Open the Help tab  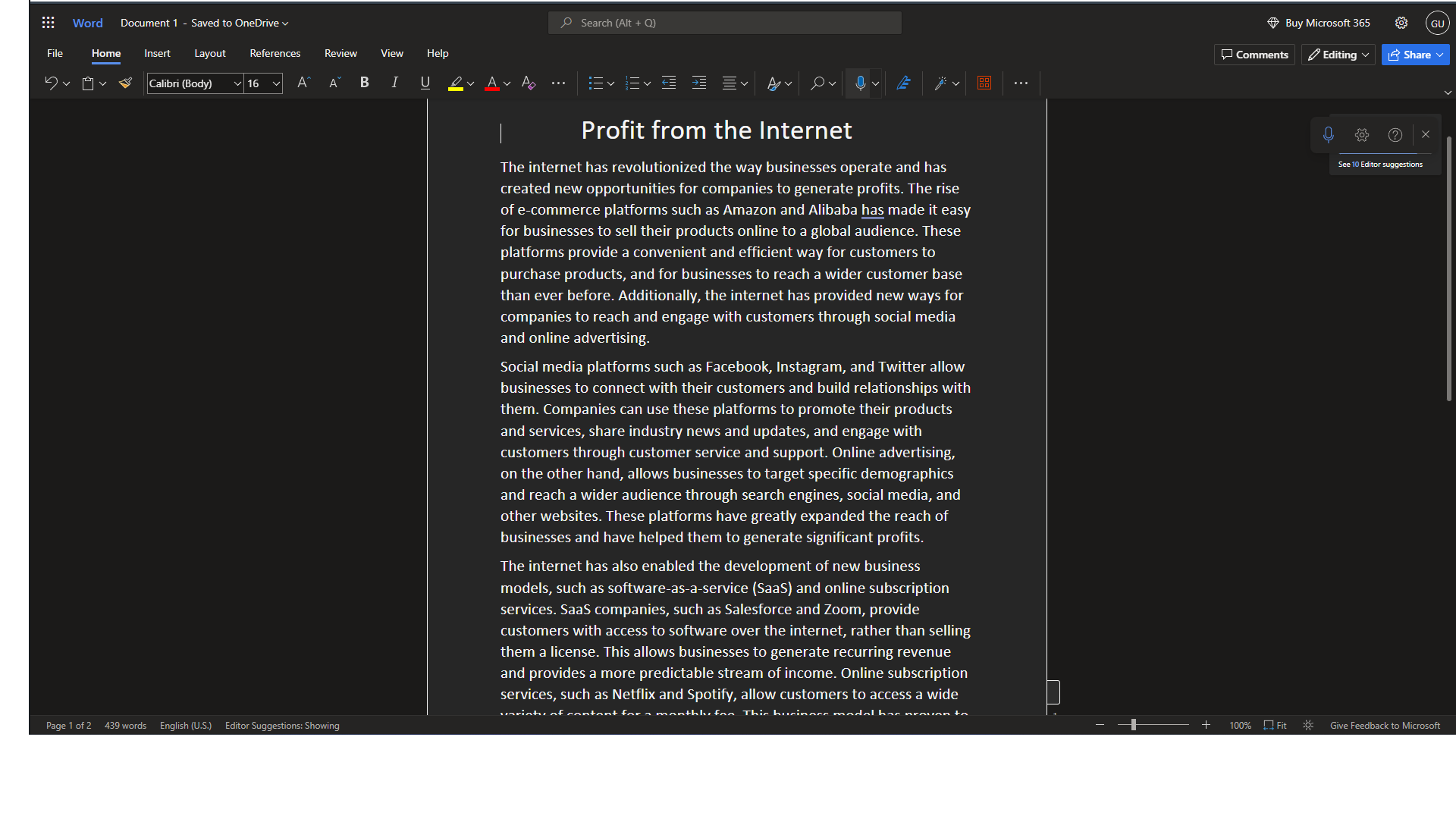tap(438, 53)
